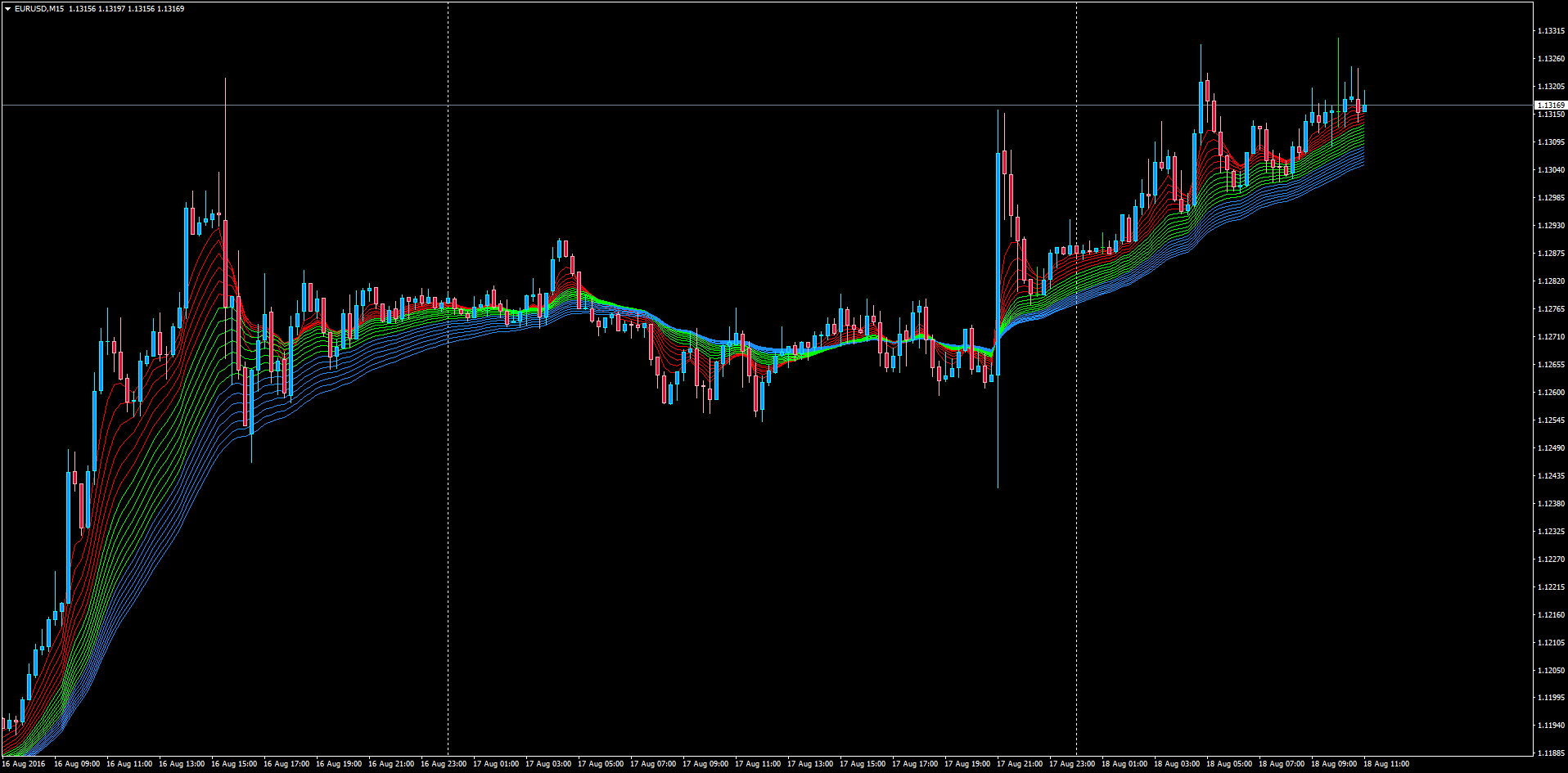The image size is (1568, 773).
Task: Click the 1.11940 price scale label
Action: coord(1552,726)
